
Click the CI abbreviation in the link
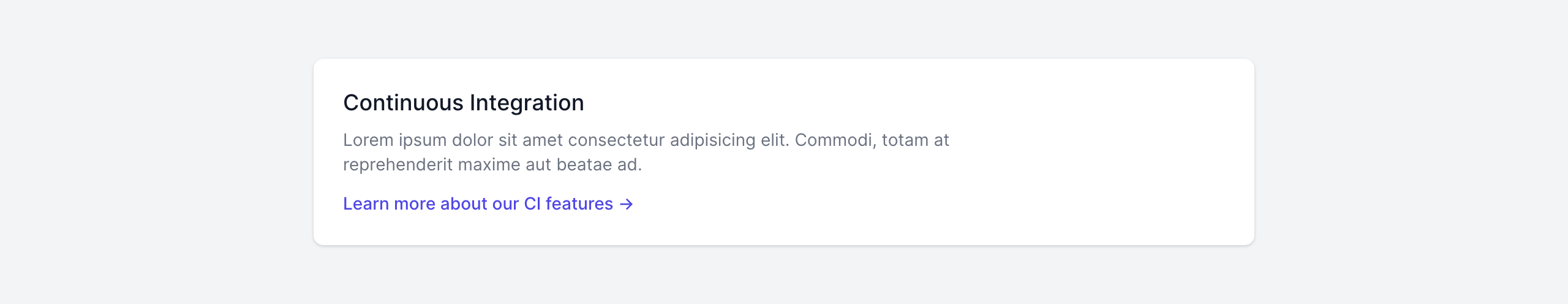point(532,204)
